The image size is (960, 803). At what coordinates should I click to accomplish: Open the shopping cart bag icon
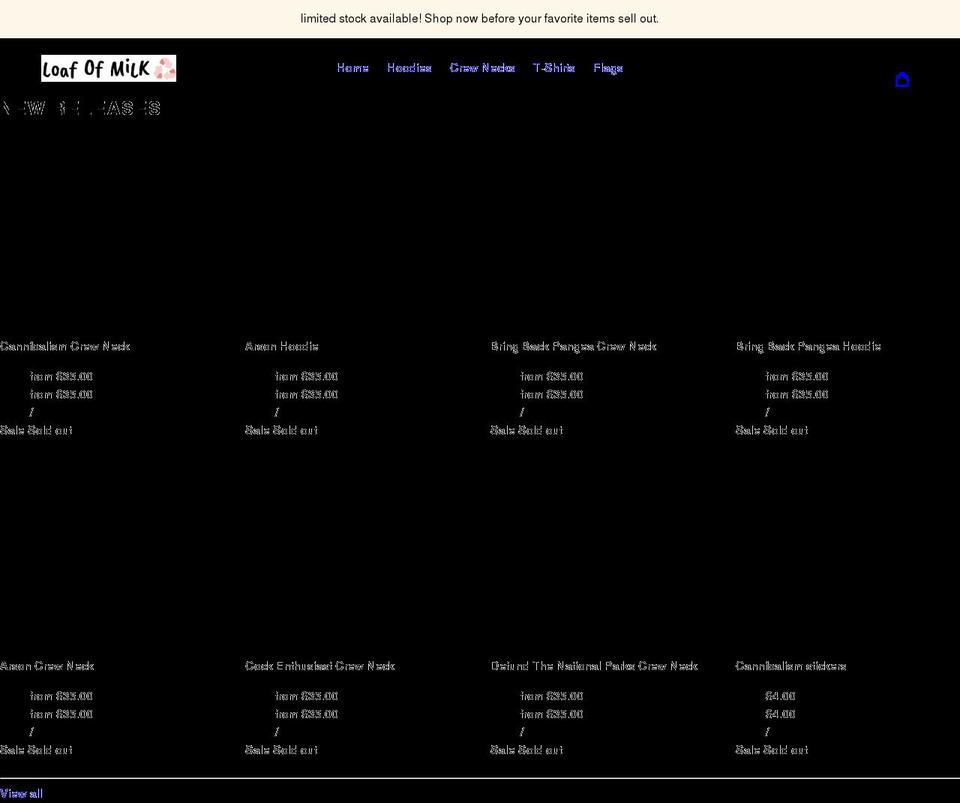902,80
